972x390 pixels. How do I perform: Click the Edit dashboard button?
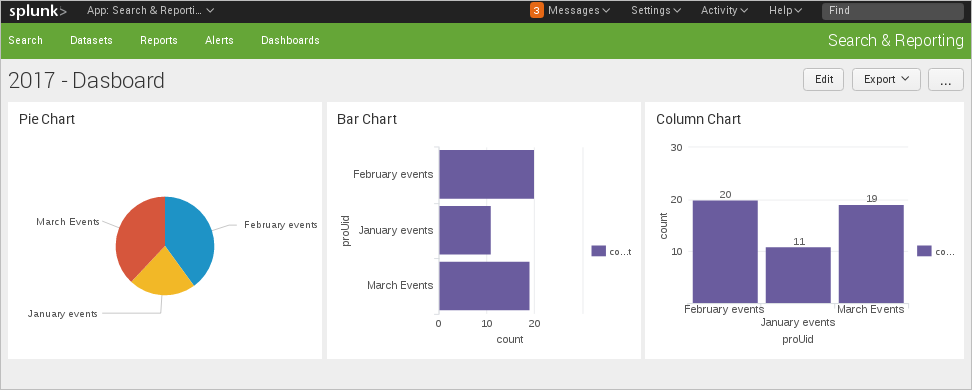[x=823, y=79]
